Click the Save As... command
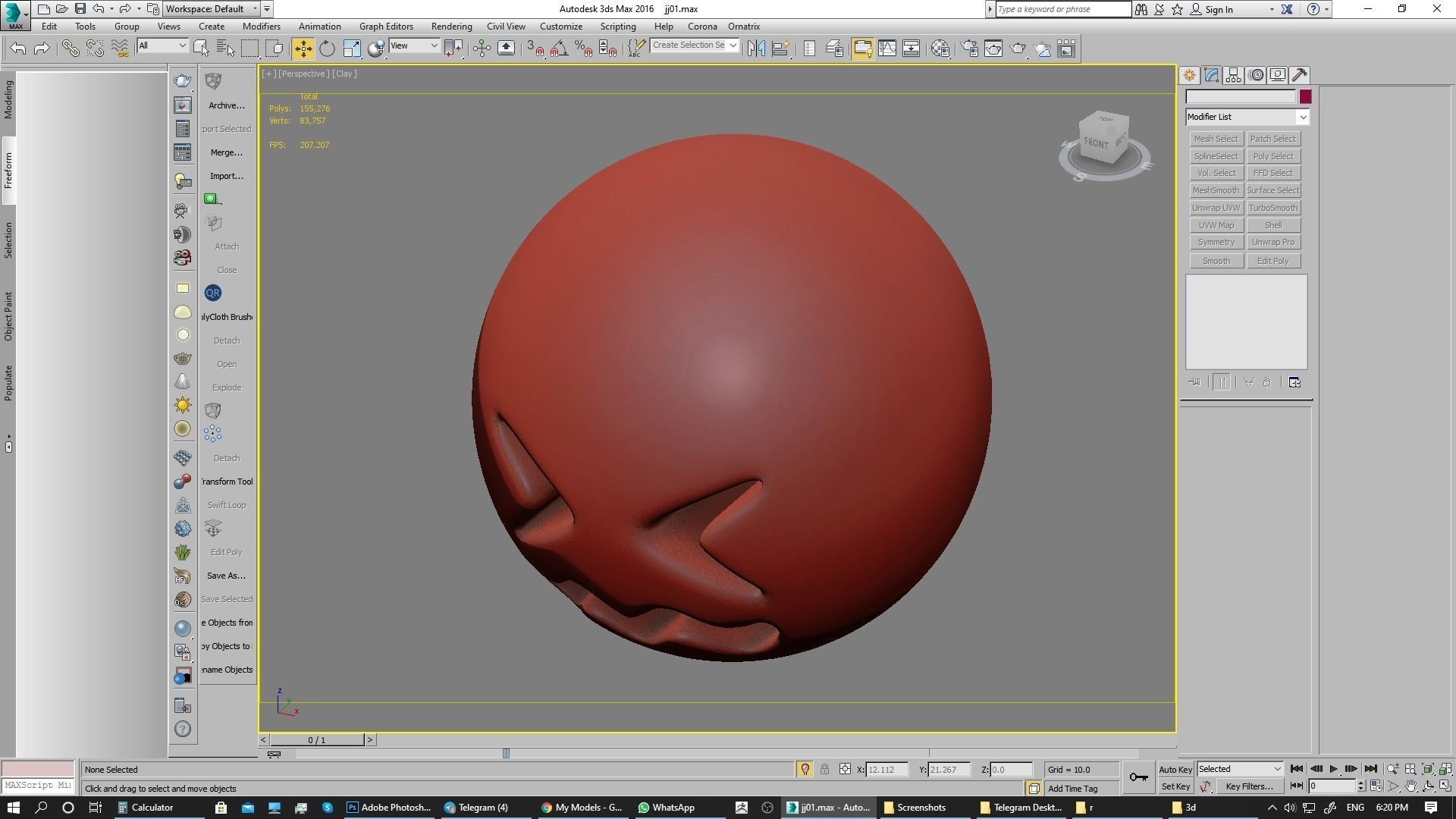The width and height of the screenshot is (1456, 819). [x=226, y=576]
